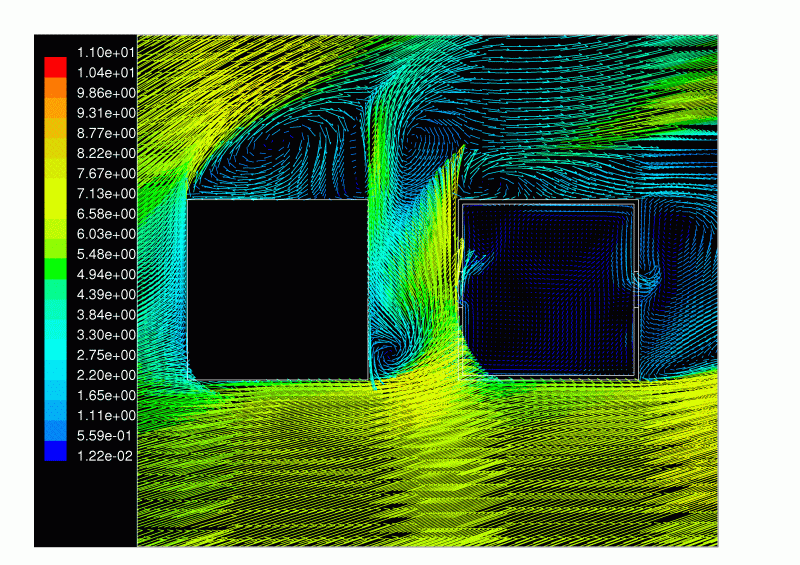This screenshot has width=800, height=565.
Task: Click the 6.58e+00 legend value
Action: coord(106,214)
